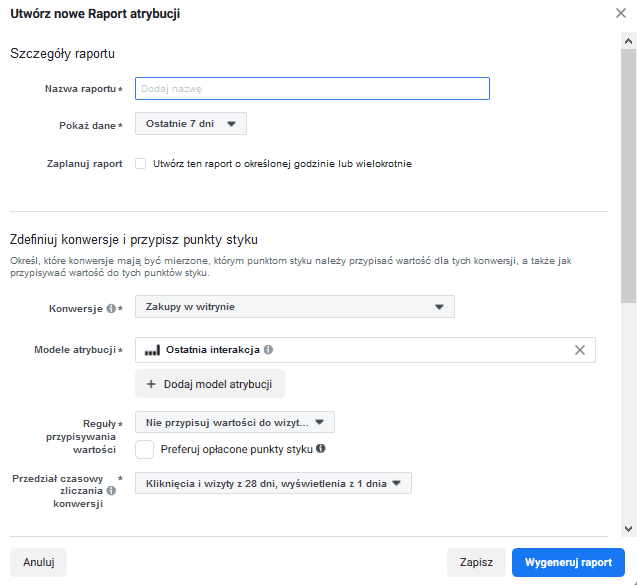Click the info icon next to Konwersje

[111, 309]
